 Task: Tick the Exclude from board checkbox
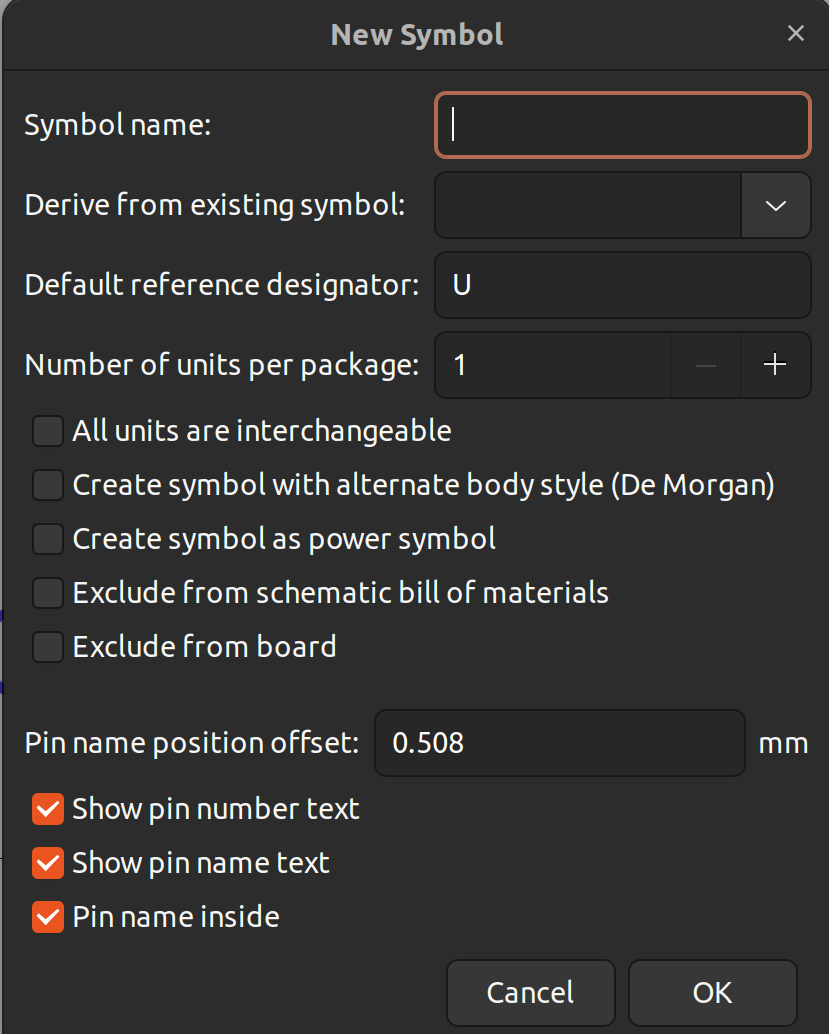[48, 647]
